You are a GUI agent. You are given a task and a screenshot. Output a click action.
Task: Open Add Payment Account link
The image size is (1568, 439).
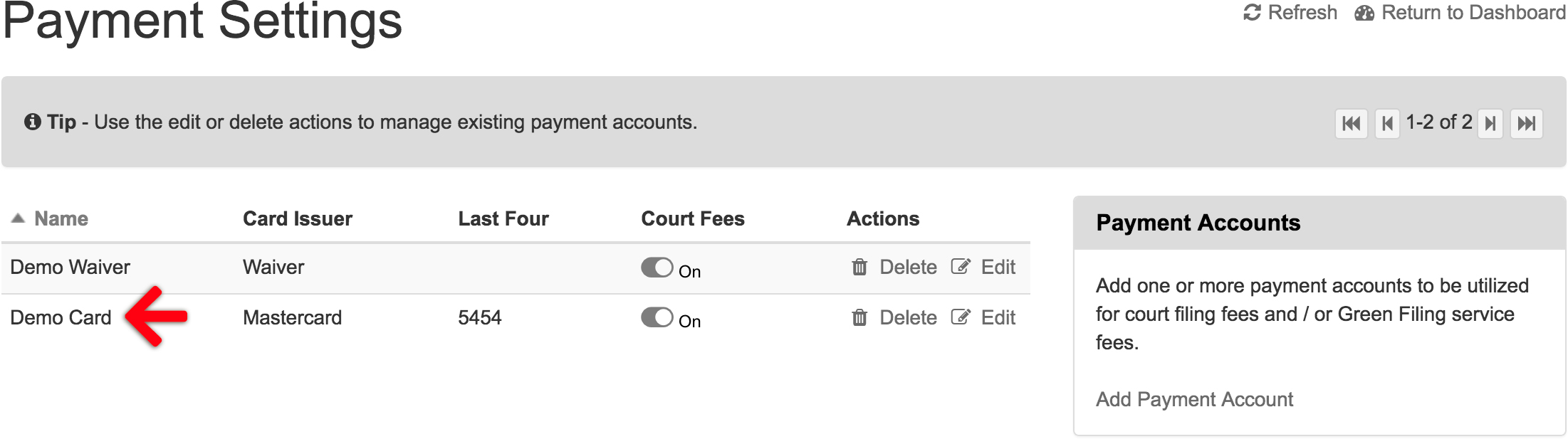1194,399
